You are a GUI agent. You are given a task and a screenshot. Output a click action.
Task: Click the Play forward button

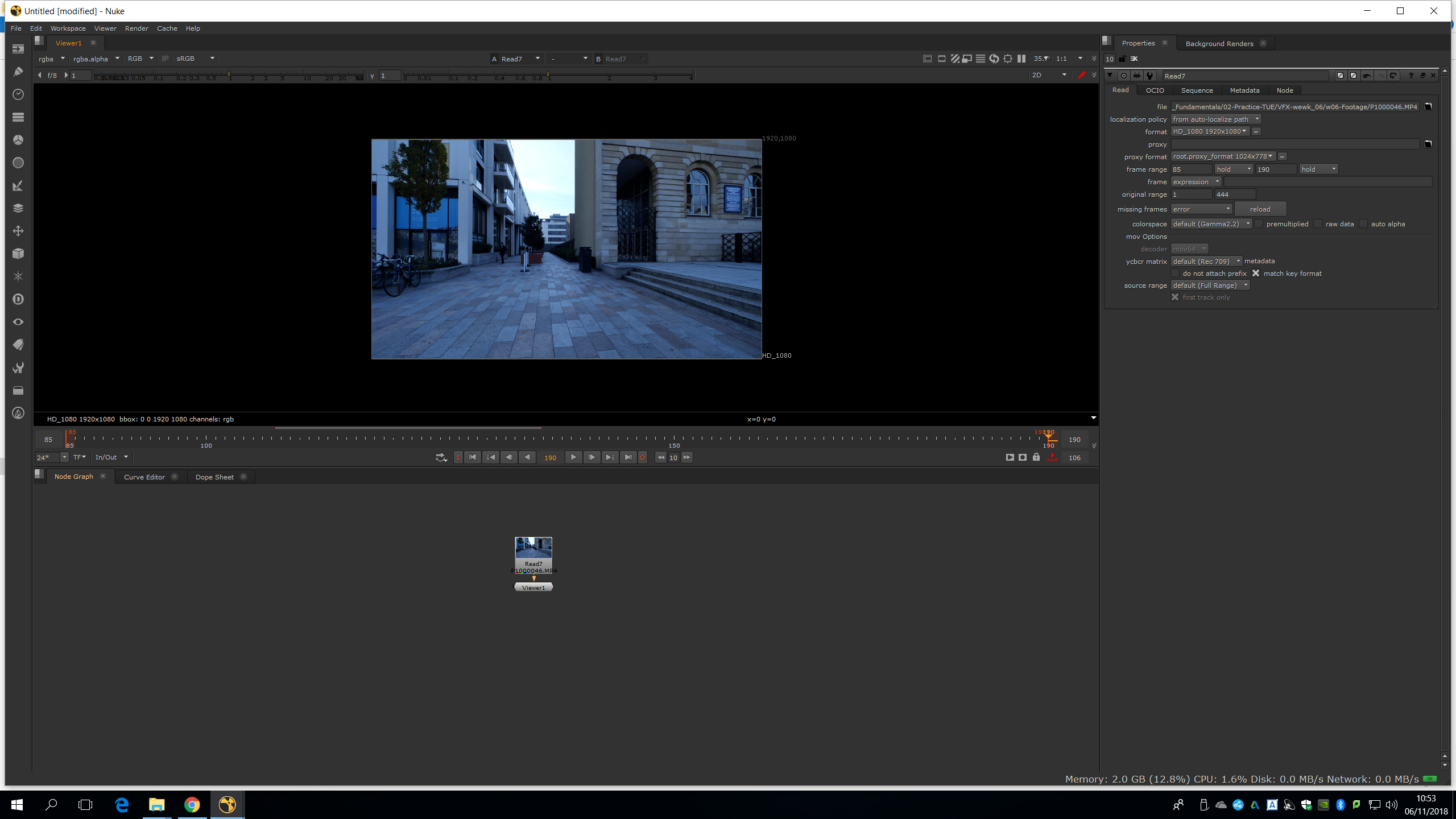tap(573, 457)
